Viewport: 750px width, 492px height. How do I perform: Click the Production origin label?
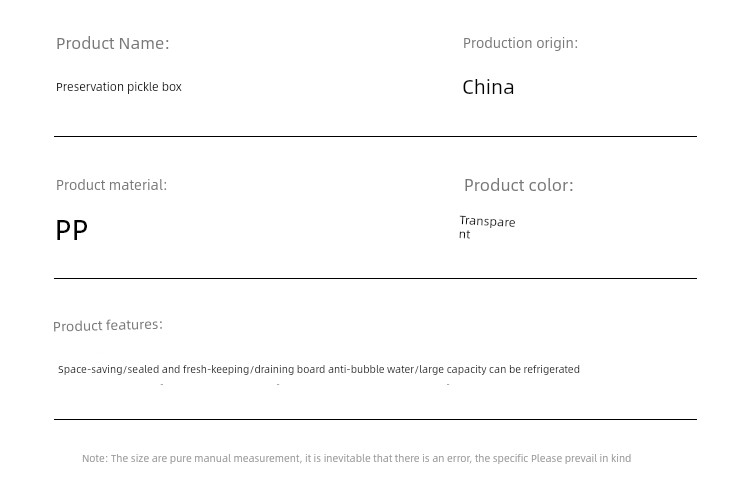pos(520,44)
